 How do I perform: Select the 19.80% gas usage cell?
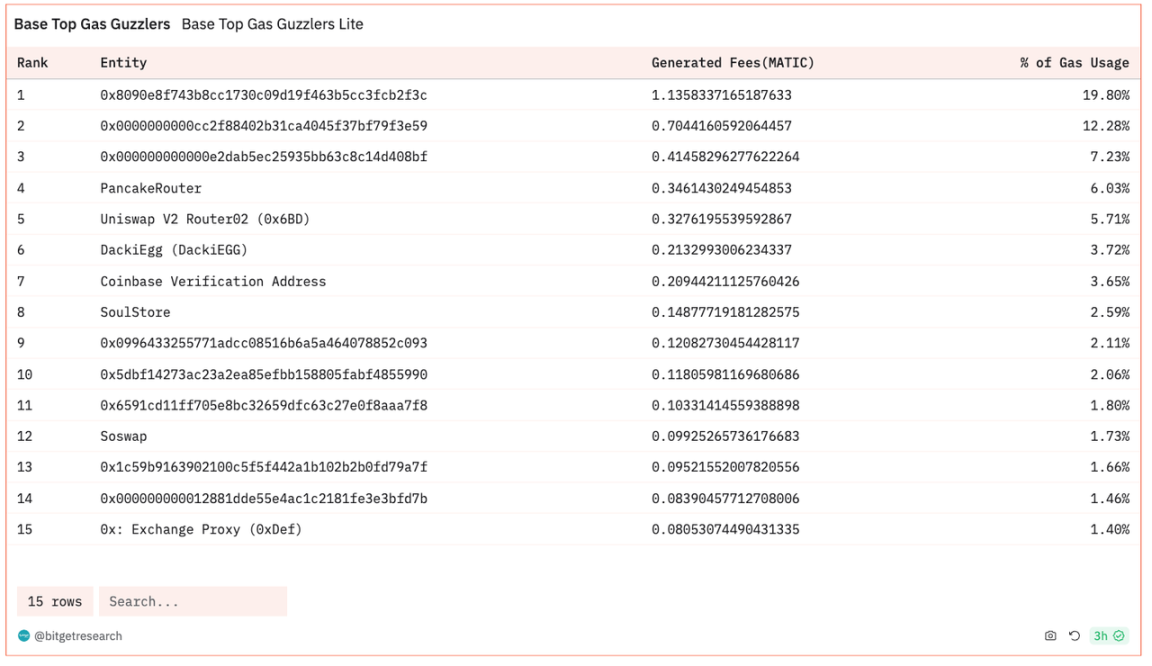tap(1106, 95)
